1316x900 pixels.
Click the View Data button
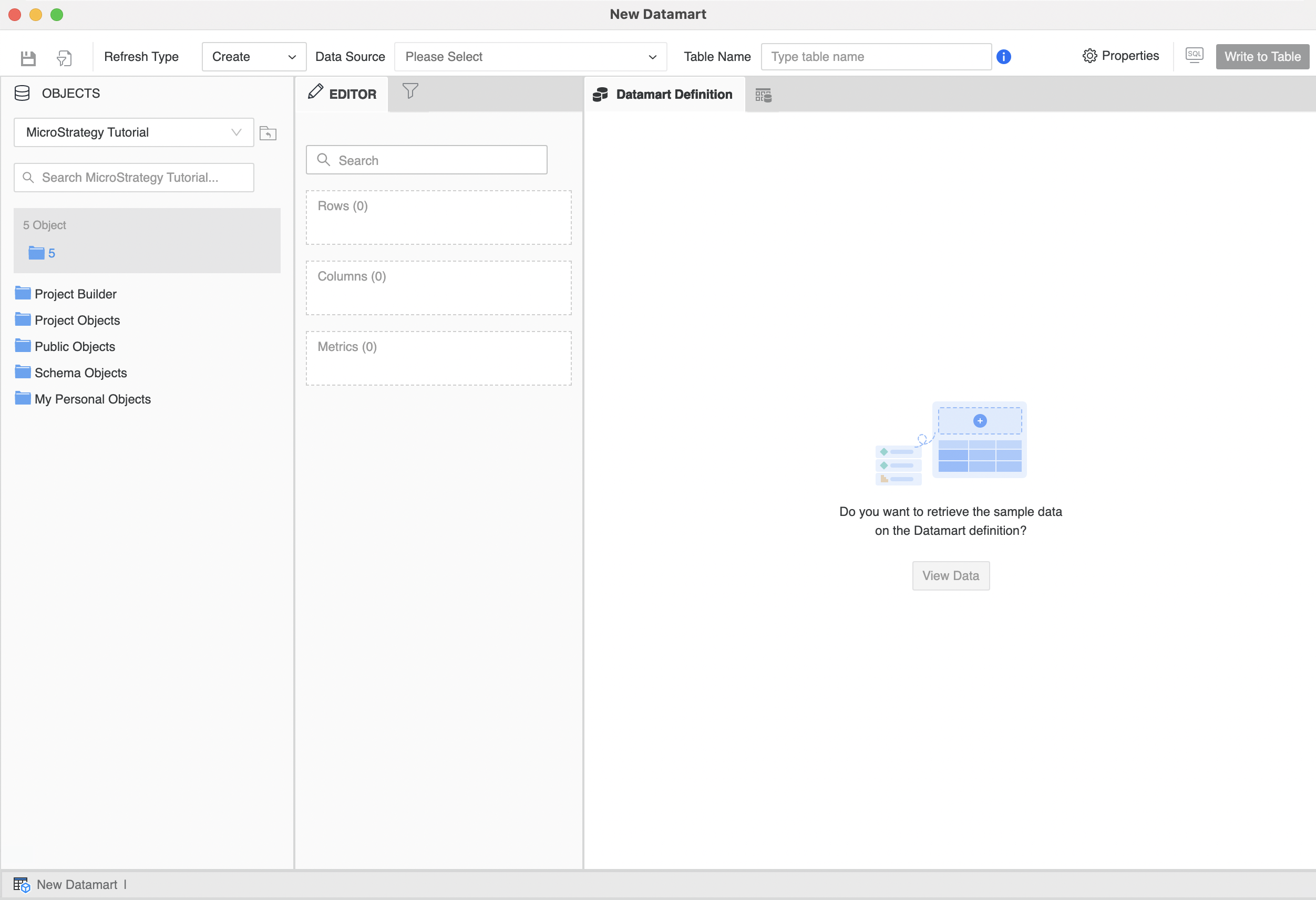click(950, 576)
